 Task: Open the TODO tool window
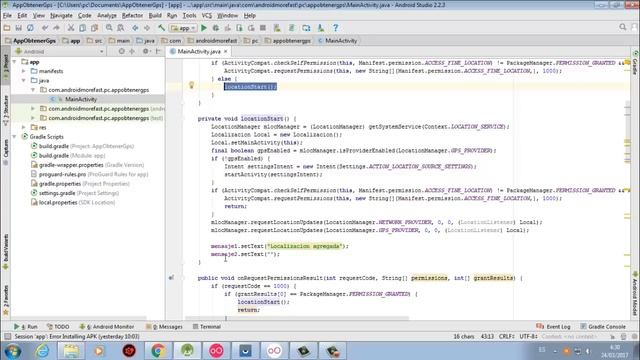(58, 327)
